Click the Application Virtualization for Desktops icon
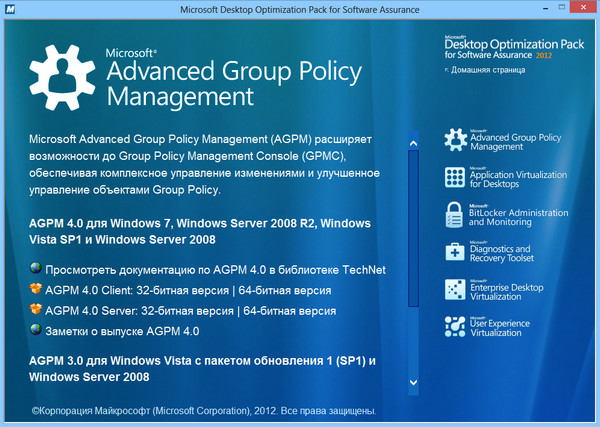 (455, 178)
